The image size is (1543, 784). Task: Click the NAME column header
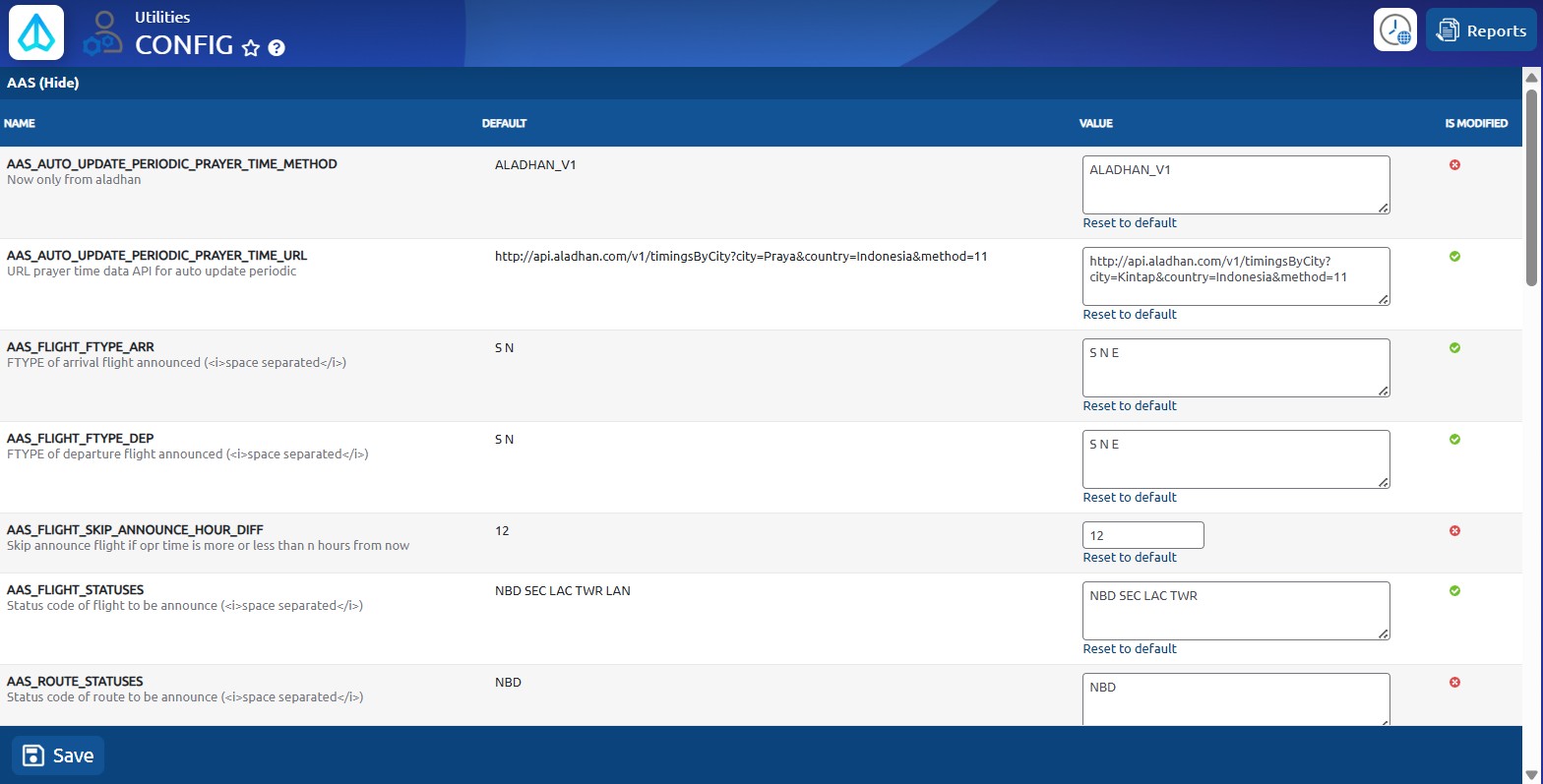pyautogui.click(x=20, y=124)
